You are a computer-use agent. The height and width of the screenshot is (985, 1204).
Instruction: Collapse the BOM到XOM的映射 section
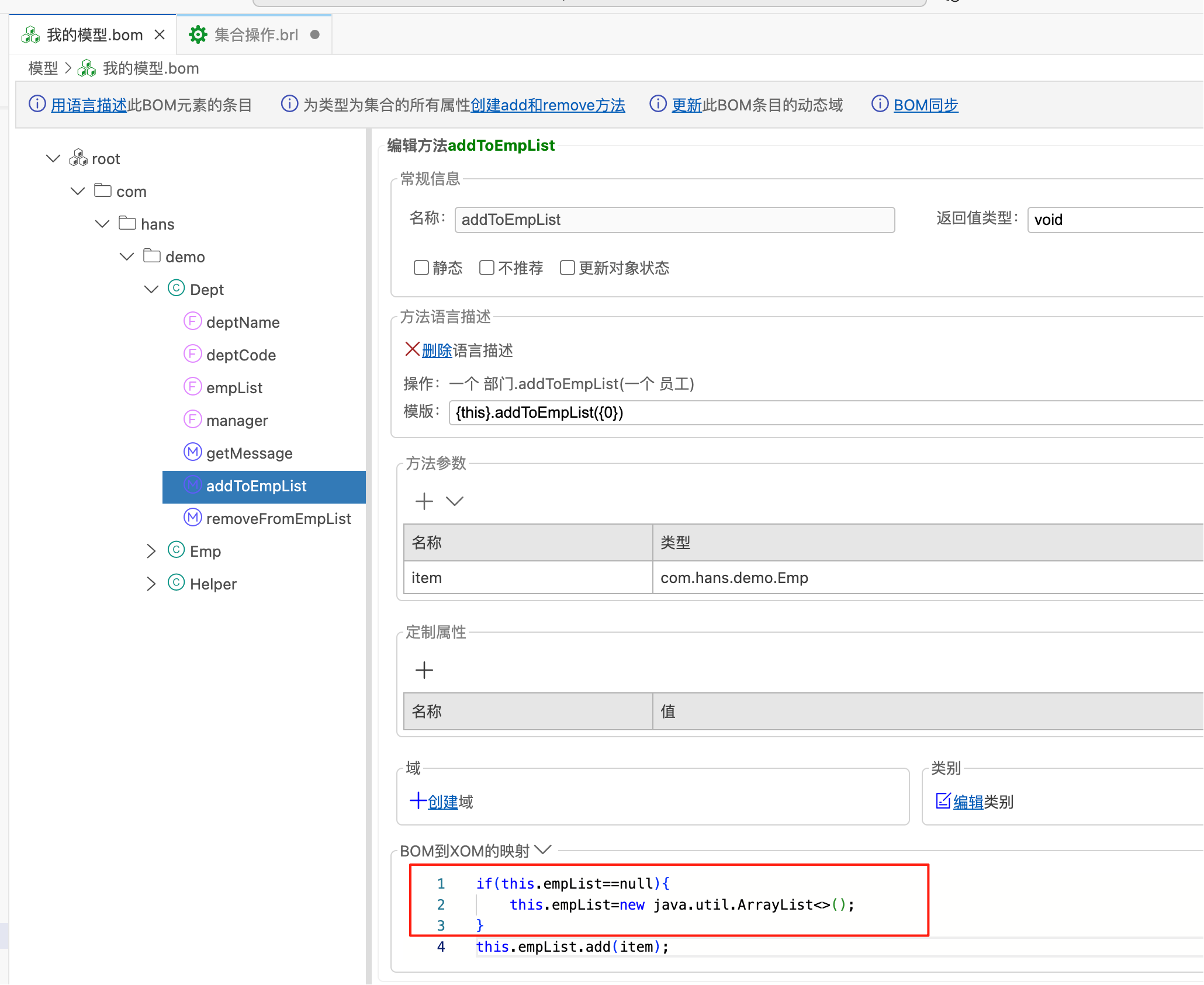tap(543, 850)
